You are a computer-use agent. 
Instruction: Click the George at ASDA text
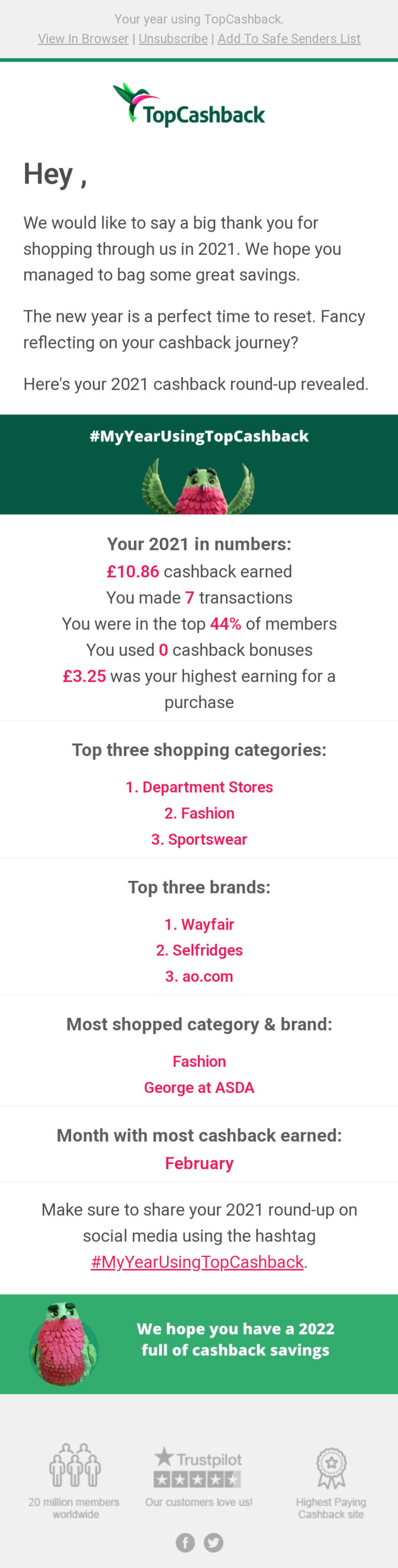click(x=200, y=1087)
